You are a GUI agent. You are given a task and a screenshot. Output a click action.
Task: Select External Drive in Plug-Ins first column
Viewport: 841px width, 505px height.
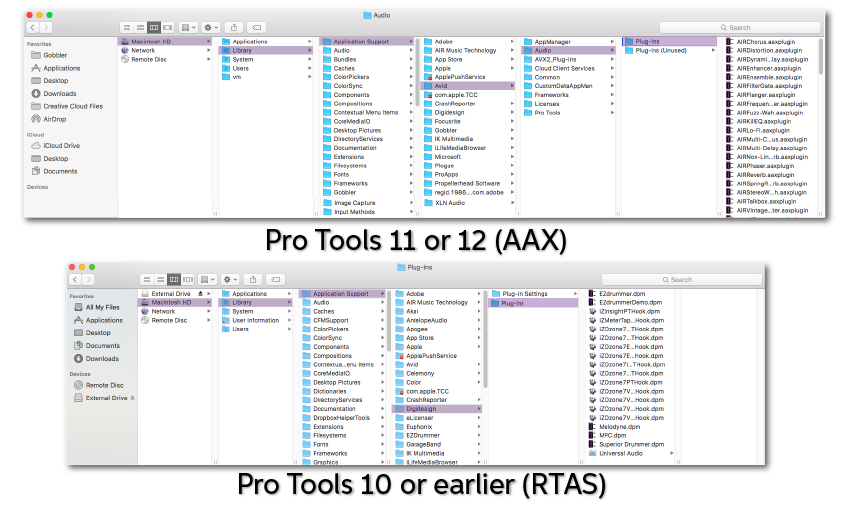tap(175, 294)
